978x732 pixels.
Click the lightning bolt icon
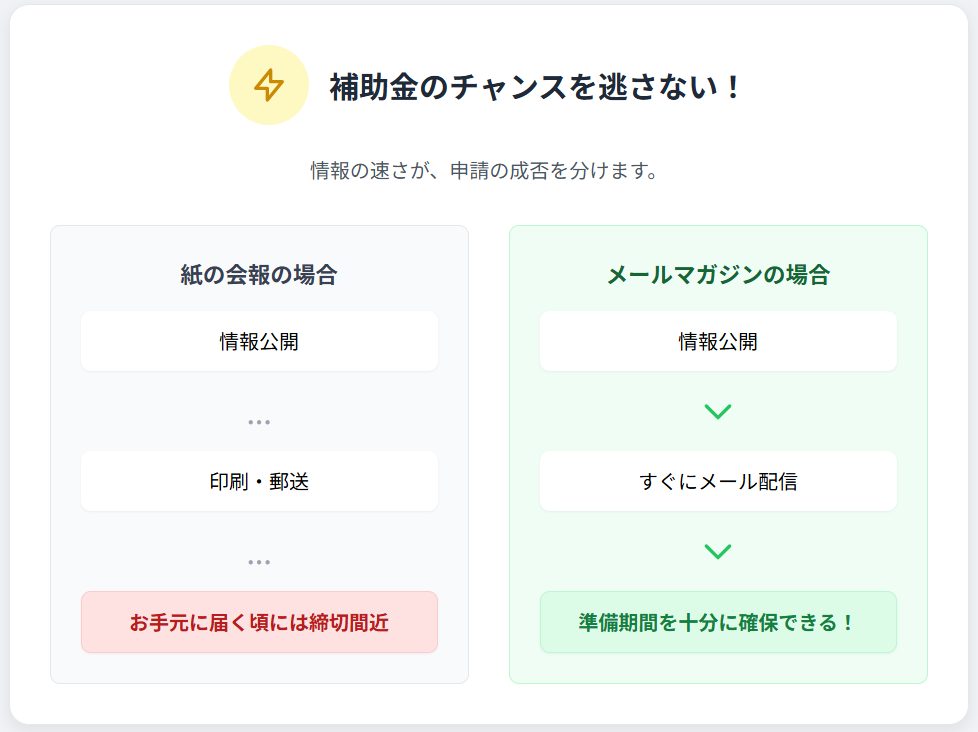268,85
